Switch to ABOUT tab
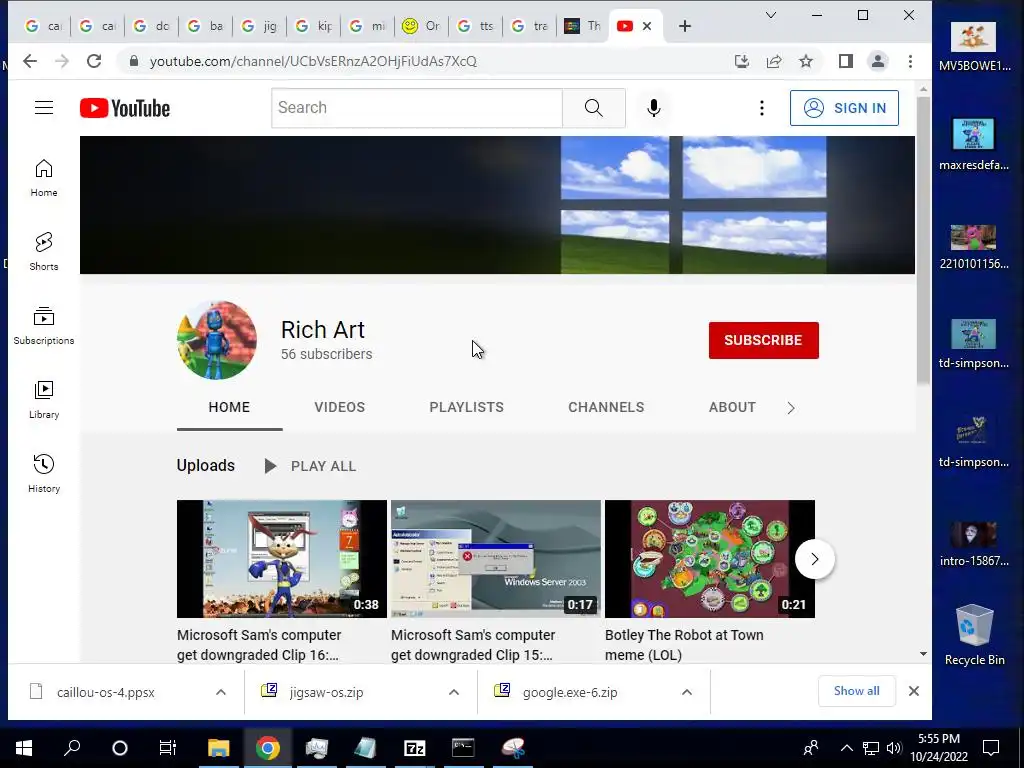Image resolution: width=1024 pixels, height=768 pixels. coord(732,408)
